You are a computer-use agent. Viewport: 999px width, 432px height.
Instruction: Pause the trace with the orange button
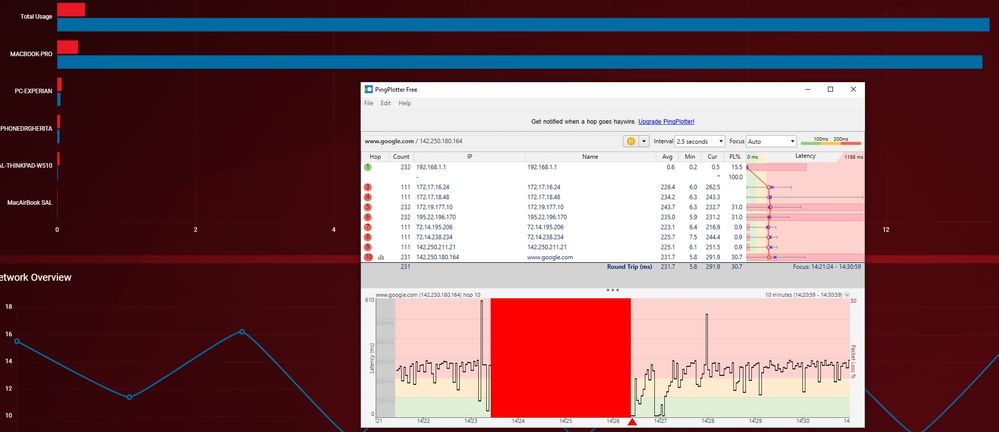click(x=631, y=142)
